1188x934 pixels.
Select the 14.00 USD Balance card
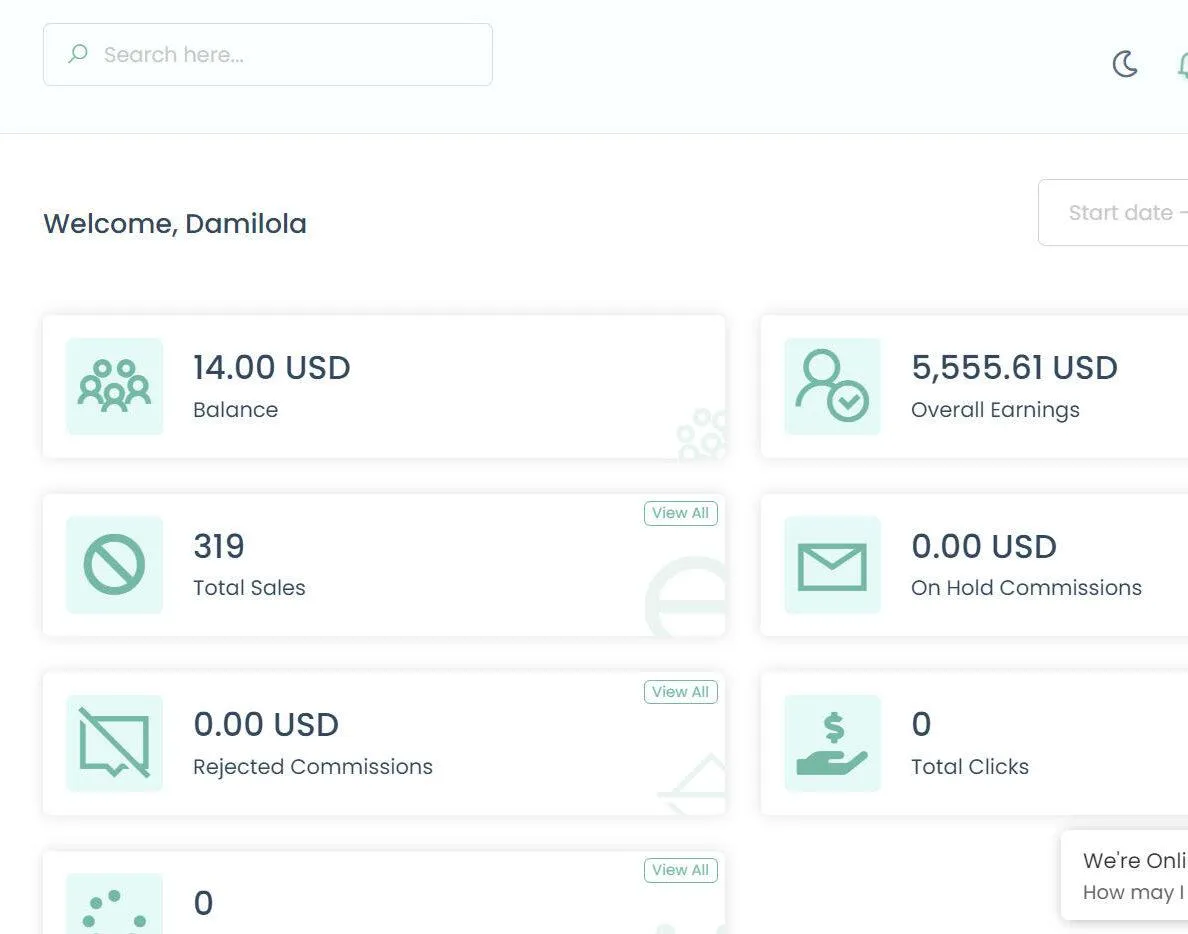[384, 386]
